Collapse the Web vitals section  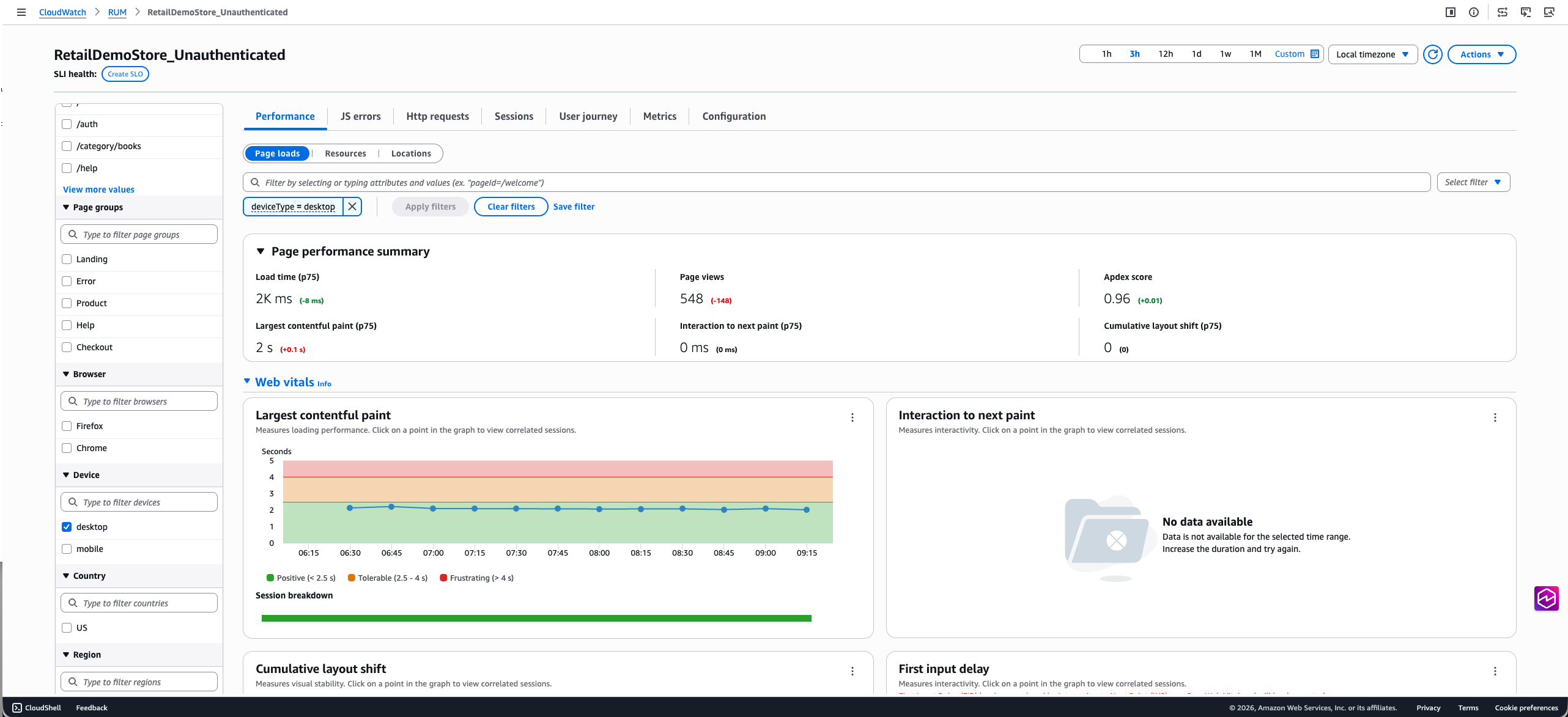click(247, 381)
